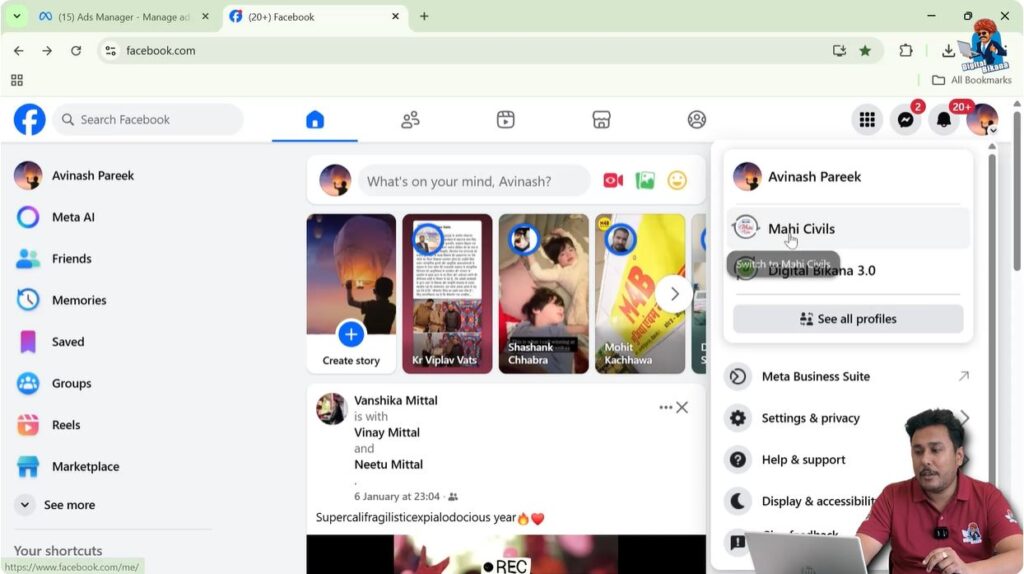The height and width of the screenshot is (574, 1024).
Task: Switch to Mahi Civils profile
Action: click(848, 228)
